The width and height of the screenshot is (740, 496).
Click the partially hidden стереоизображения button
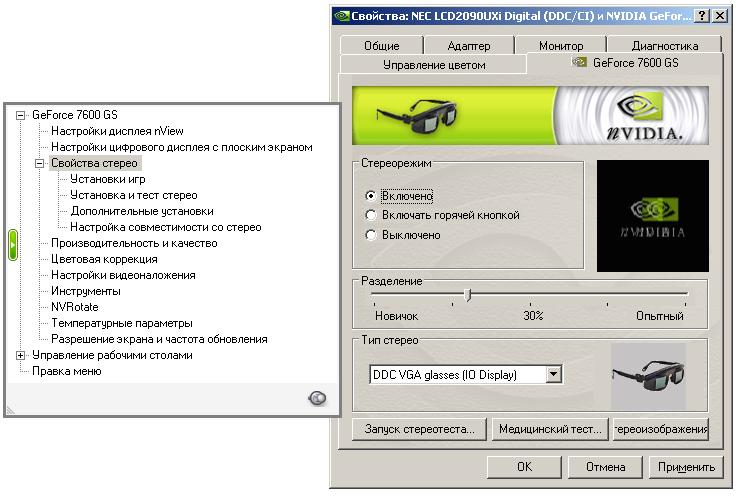point(661,429)
